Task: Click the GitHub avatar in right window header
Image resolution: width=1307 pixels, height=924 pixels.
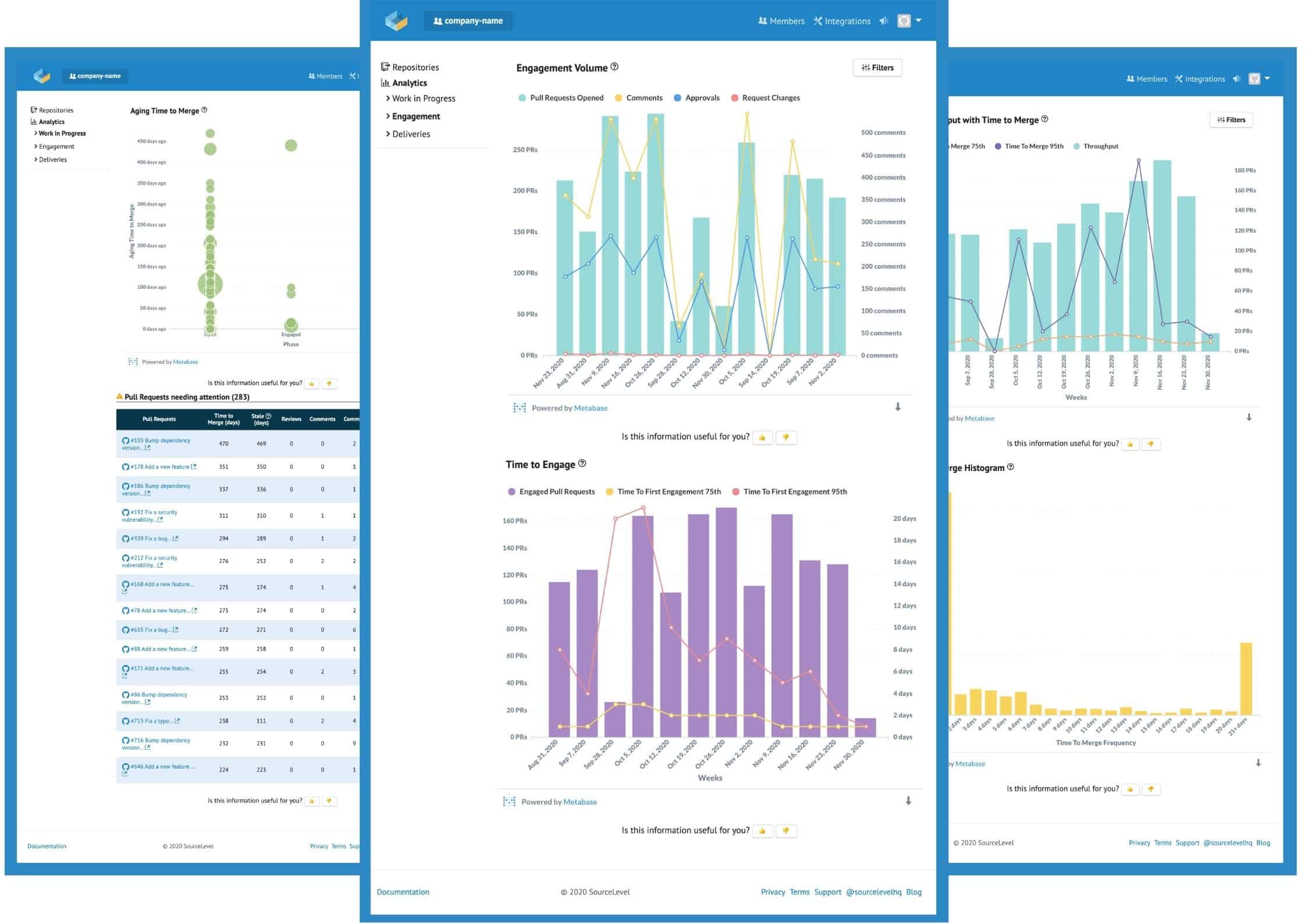Action: (x=1255, y=79)
